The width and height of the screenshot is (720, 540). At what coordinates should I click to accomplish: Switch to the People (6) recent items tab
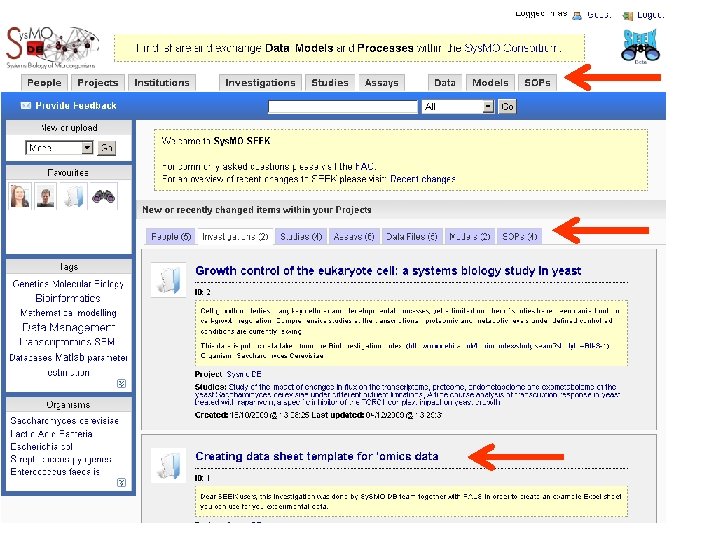click(171, 236)
